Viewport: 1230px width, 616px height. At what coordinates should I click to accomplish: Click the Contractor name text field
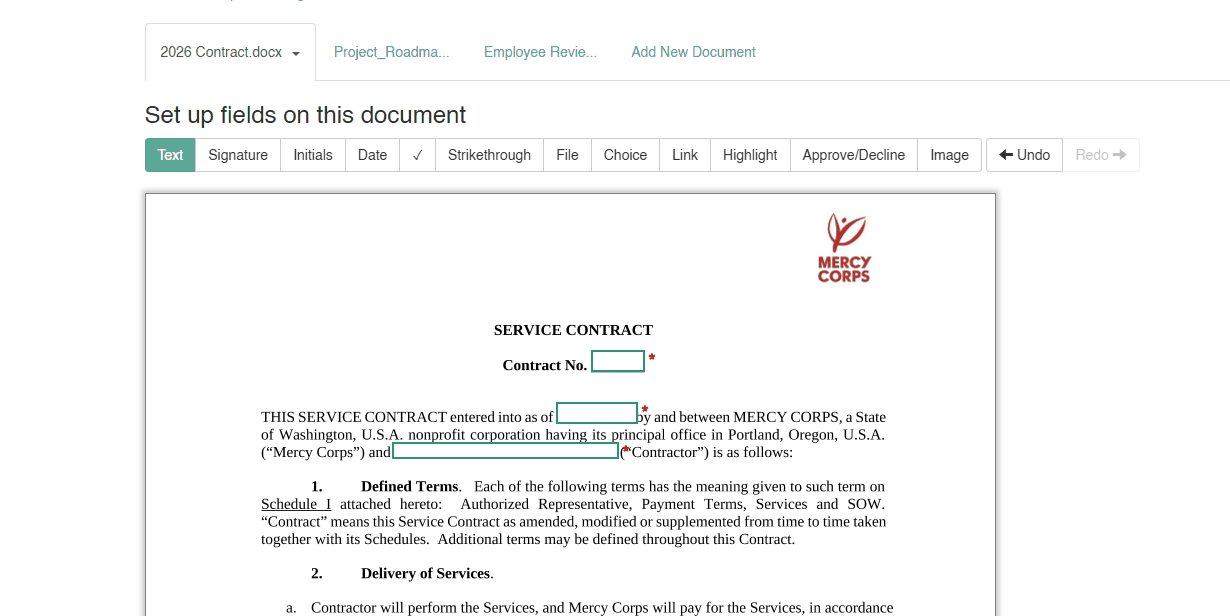pyautogui.click(x=506, y=451)
